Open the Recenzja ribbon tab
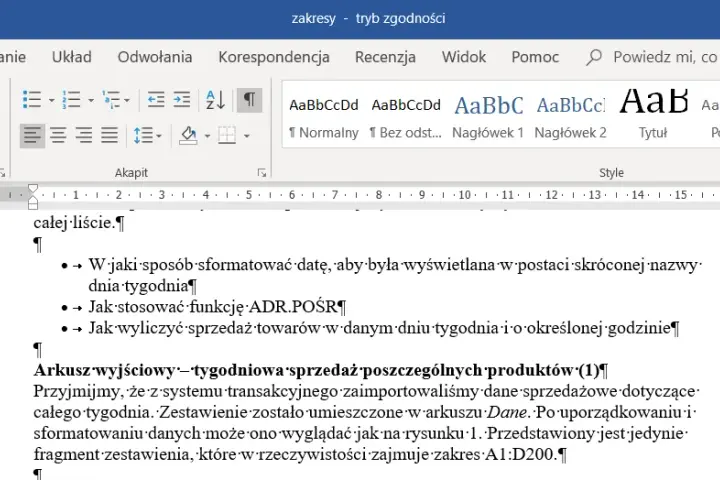720x480 pixels. (x=385, y=57)
